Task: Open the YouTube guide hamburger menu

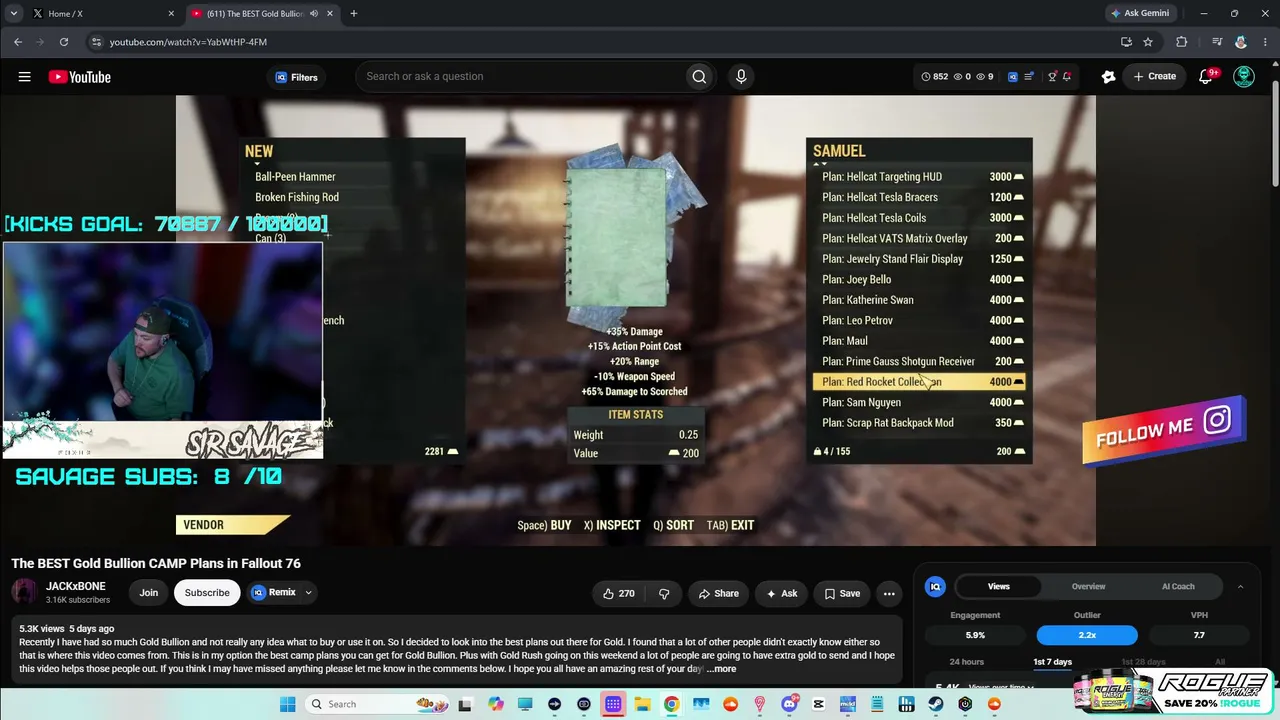Action: [24, 77]
